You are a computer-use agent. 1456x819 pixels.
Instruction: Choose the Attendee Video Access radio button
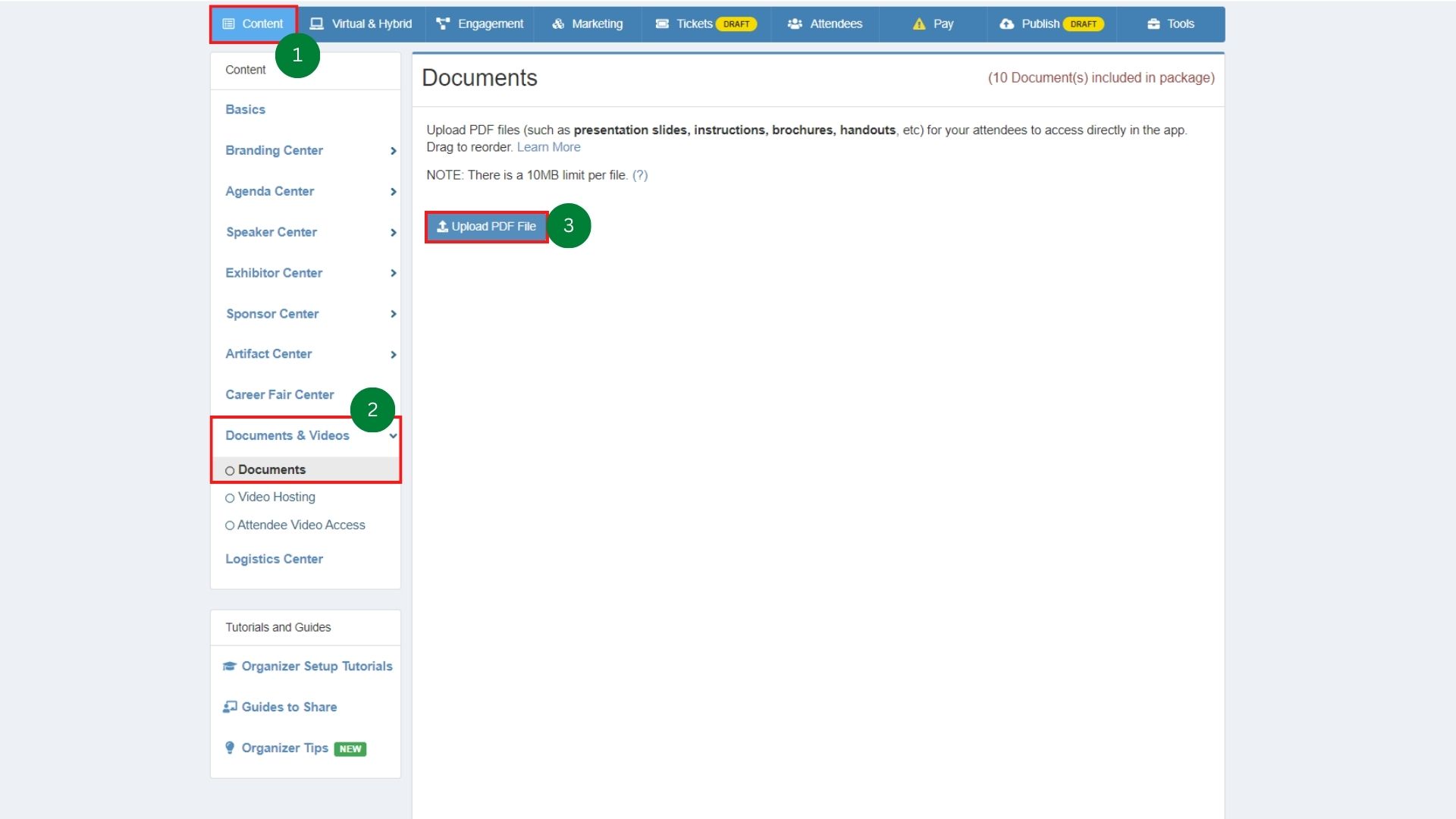click(230, 525)
